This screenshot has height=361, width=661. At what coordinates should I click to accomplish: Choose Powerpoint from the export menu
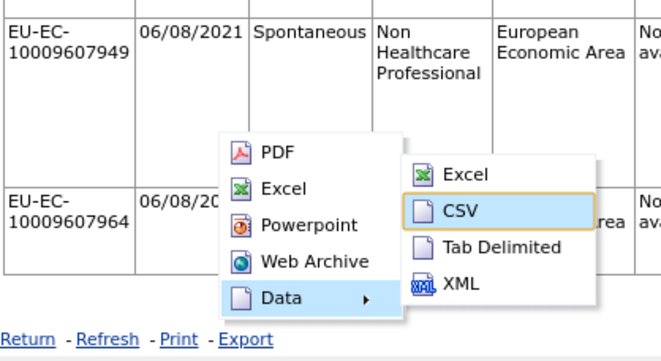click(311, 226)
